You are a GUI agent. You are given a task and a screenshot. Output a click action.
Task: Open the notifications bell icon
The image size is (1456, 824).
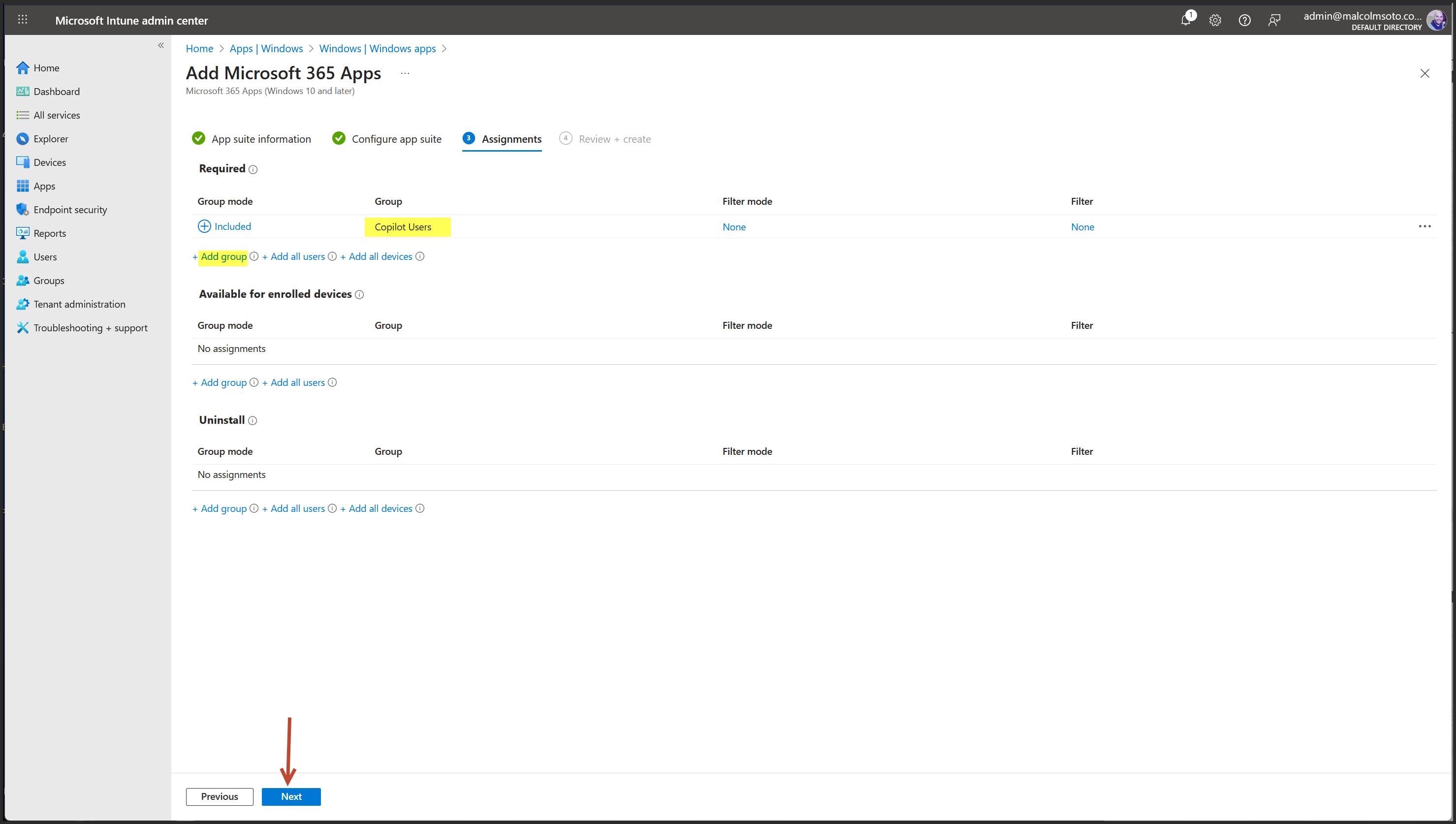(x=1185, y=20)
